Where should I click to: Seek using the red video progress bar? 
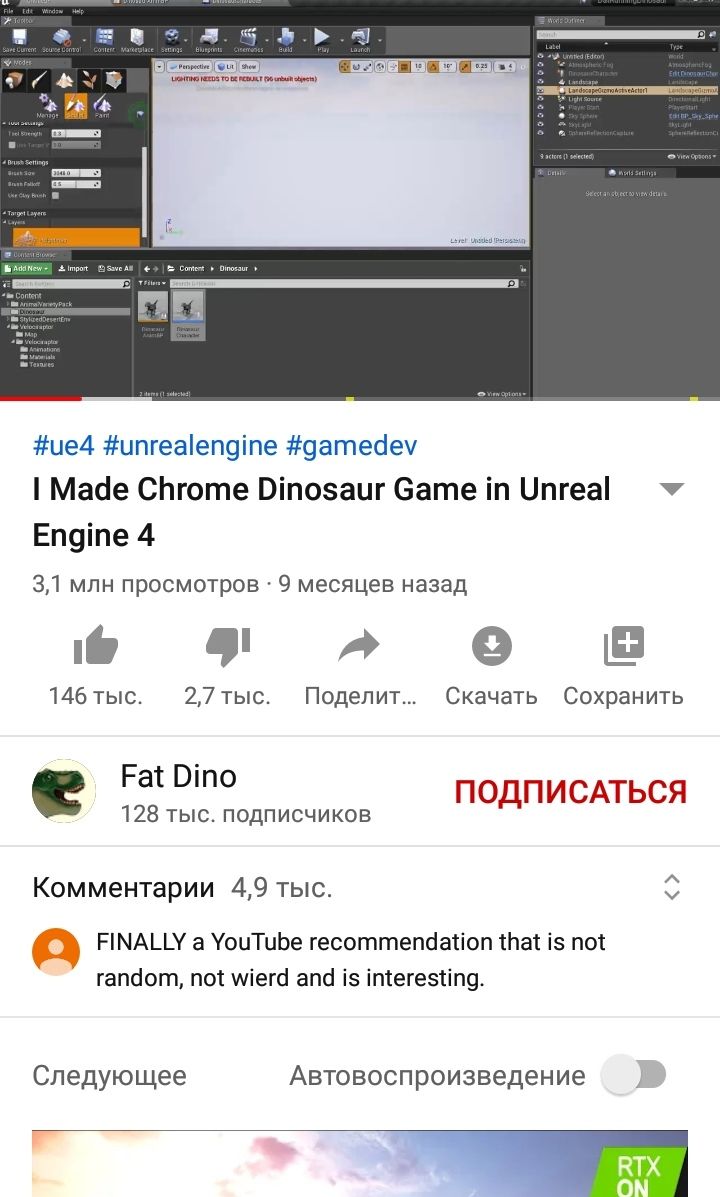pyautogui.click(x=360, y=398)
